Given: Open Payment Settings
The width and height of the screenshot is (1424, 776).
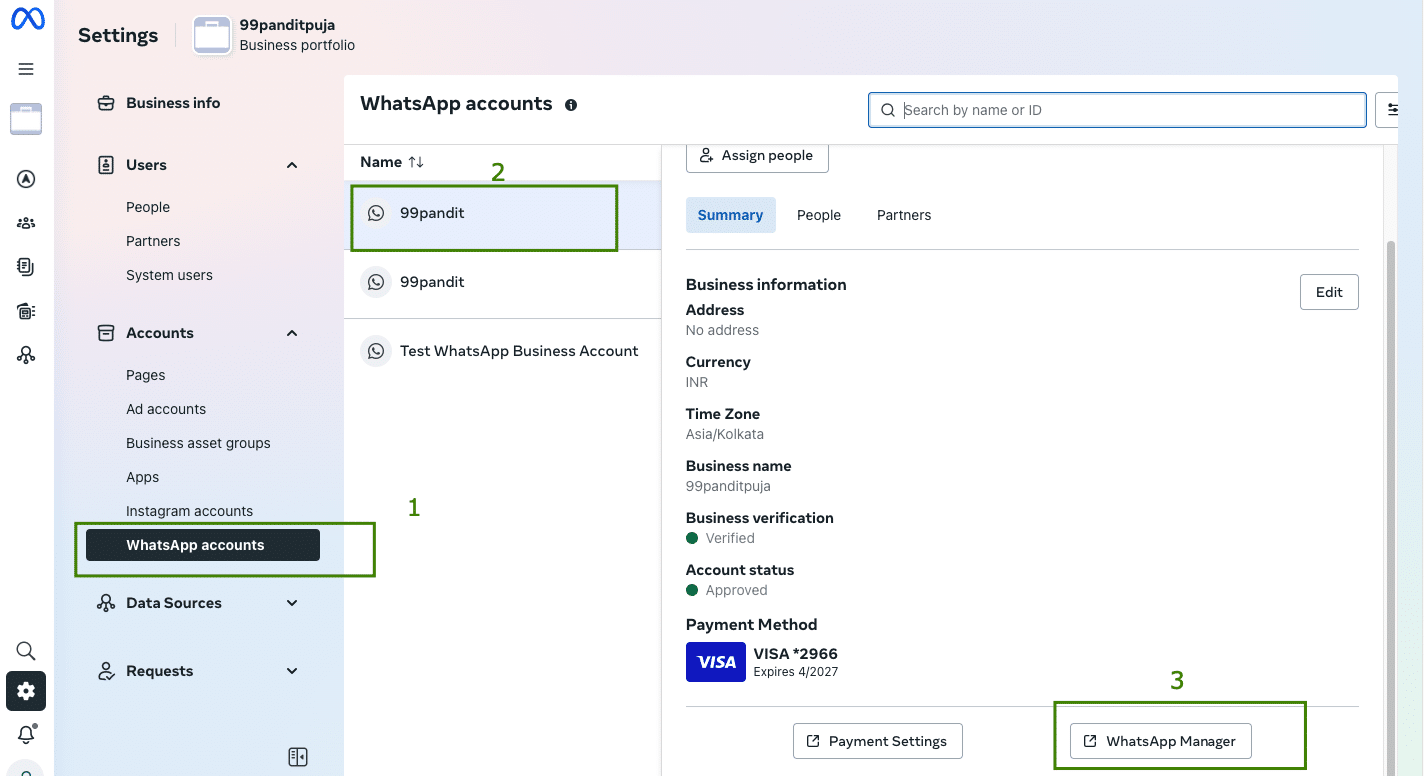Looking at the screenshot, I should coord(877,741).
